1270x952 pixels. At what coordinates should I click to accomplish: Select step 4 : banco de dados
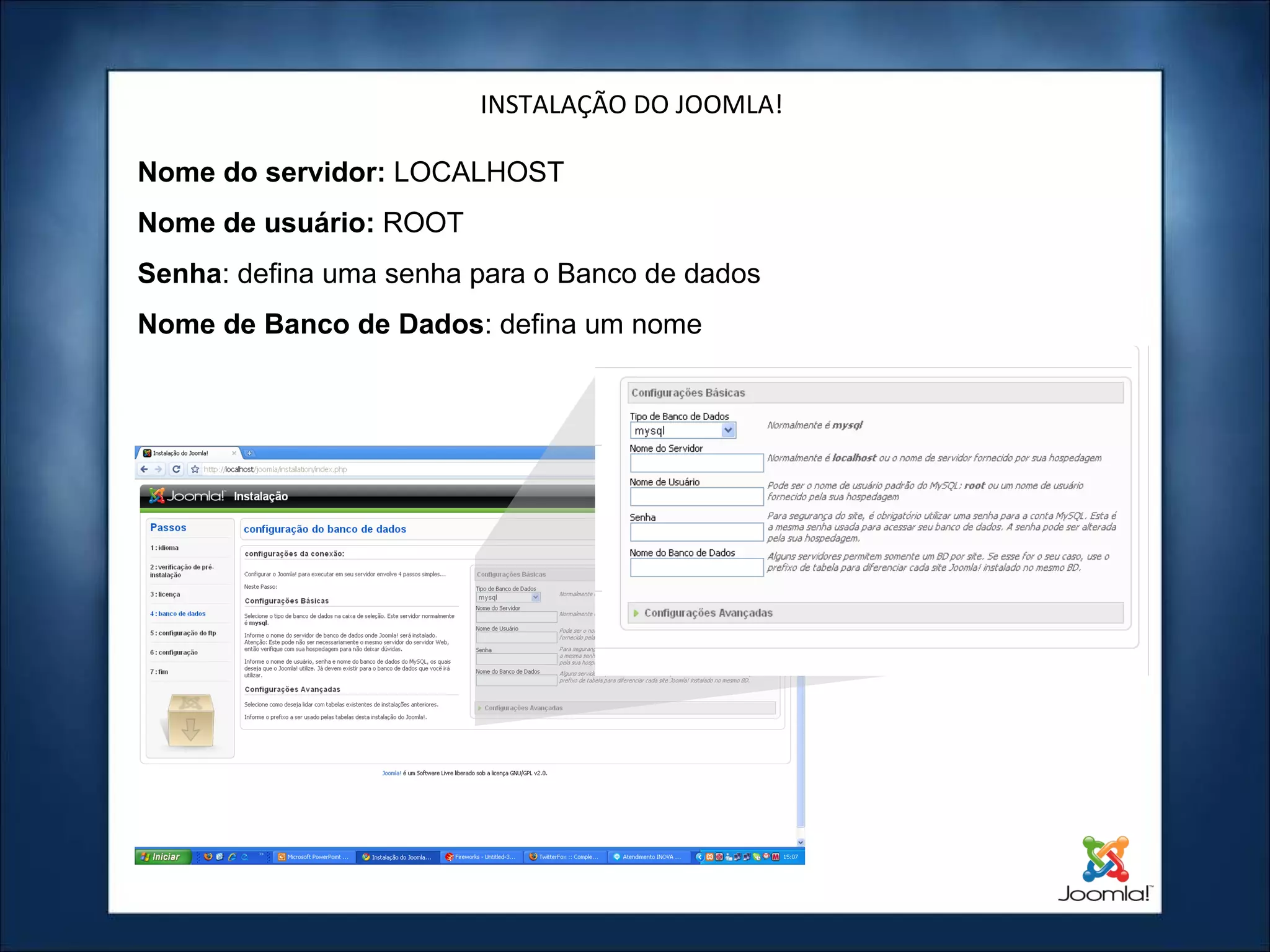pyautogui.click(x=178, y=614)
